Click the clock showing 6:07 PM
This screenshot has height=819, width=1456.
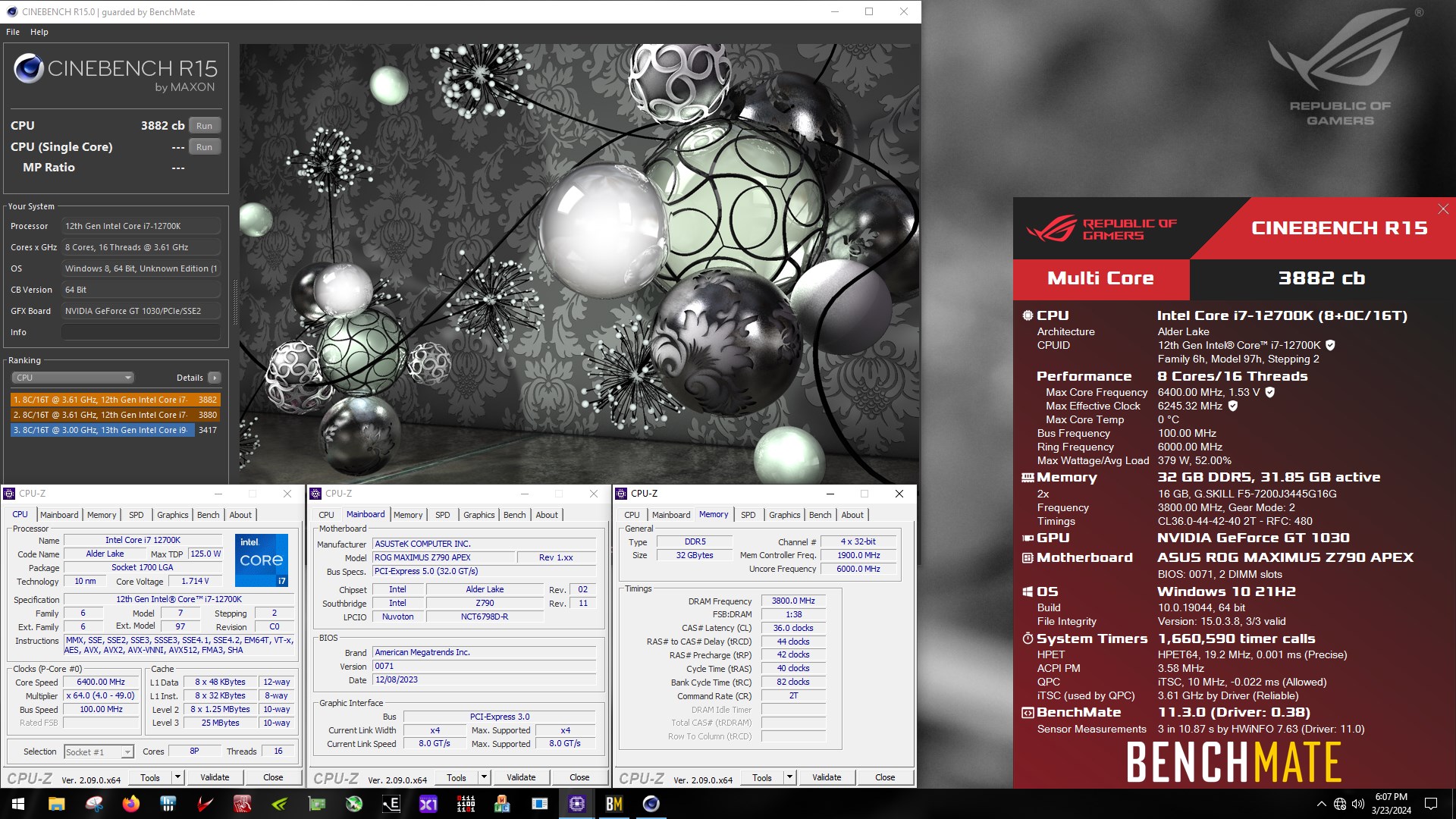tap(1391, 797)
